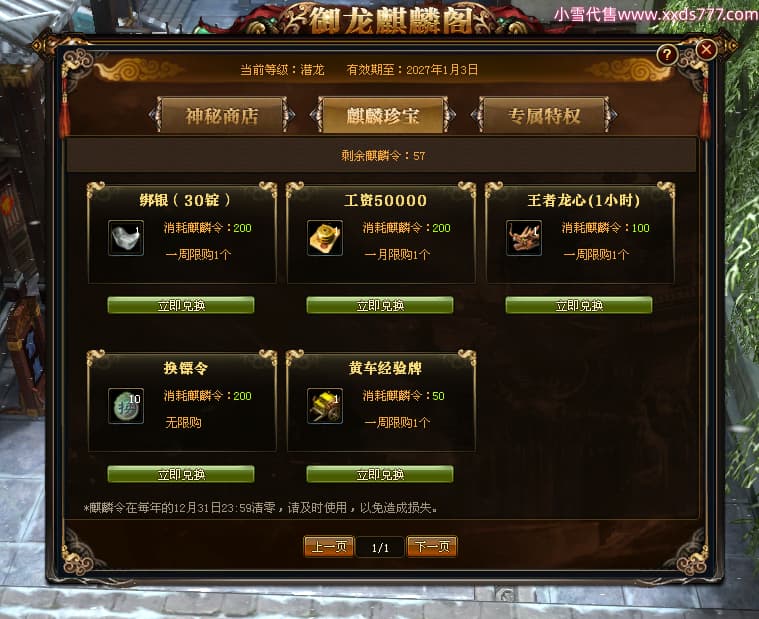The image size is (759, 619).
Task: Select the 麒麟珍宝 tab
Action: (x=382, y=115)
